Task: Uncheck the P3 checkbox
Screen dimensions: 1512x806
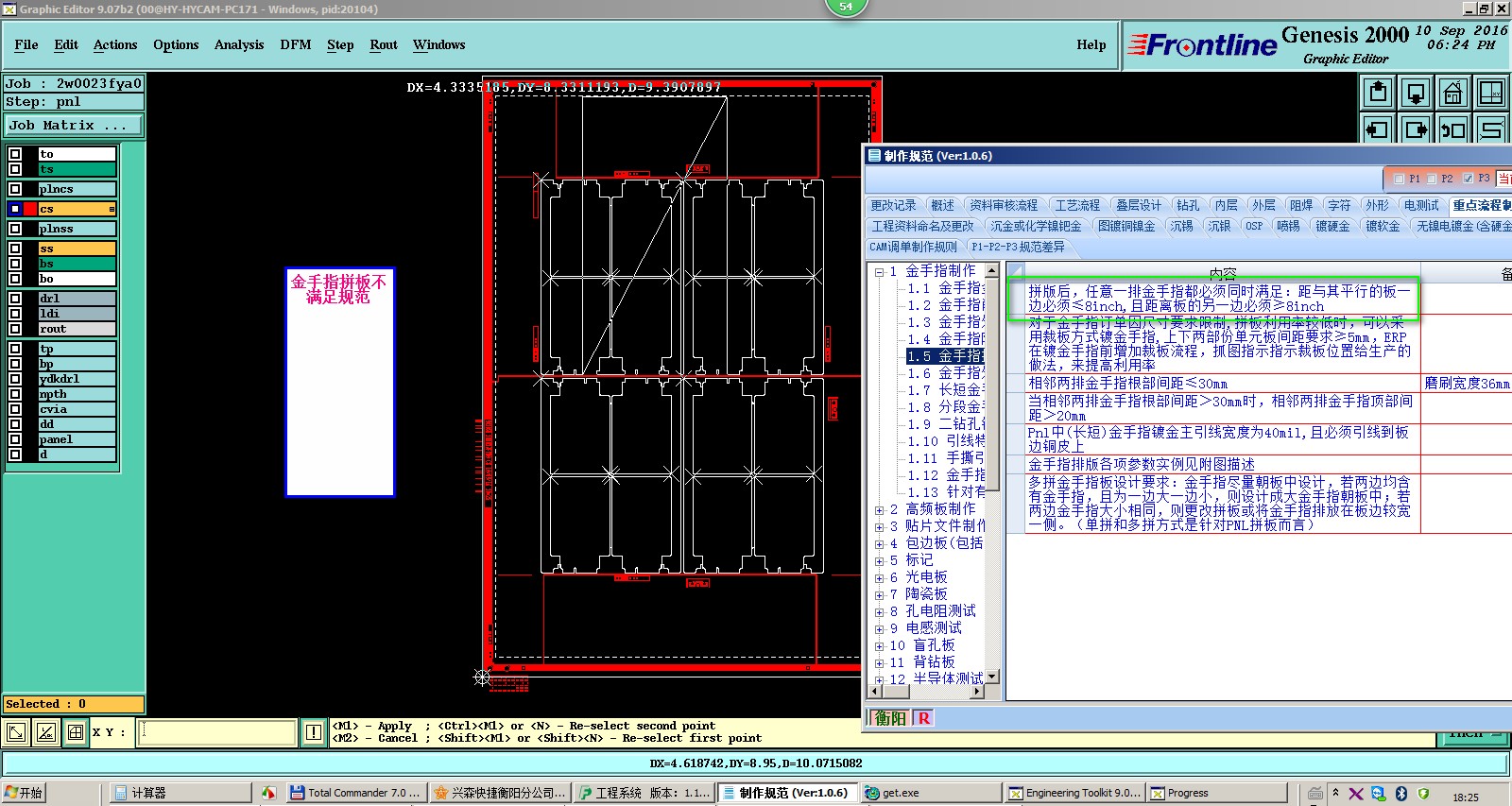Action: coord(1468,179)
